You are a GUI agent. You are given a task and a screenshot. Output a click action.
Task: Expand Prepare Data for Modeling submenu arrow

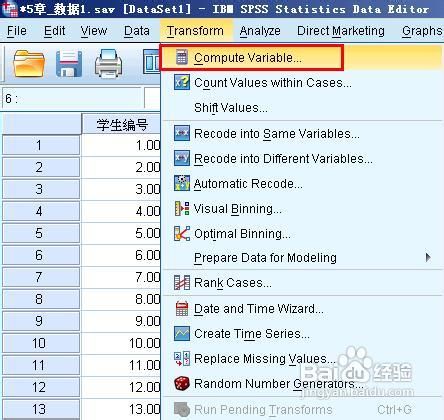coord(428,257)
